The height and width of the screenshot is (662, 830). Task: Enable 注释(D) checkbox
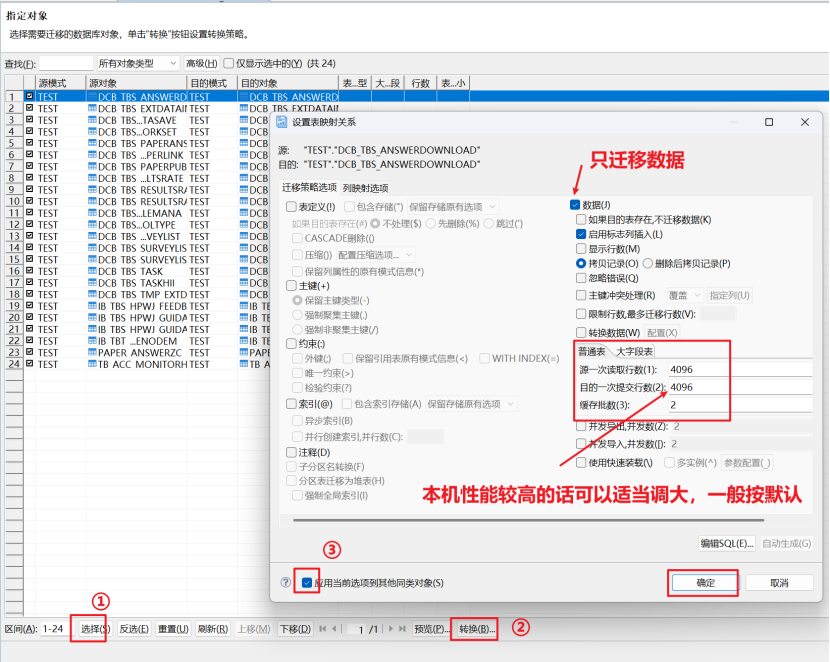point(291,452)
